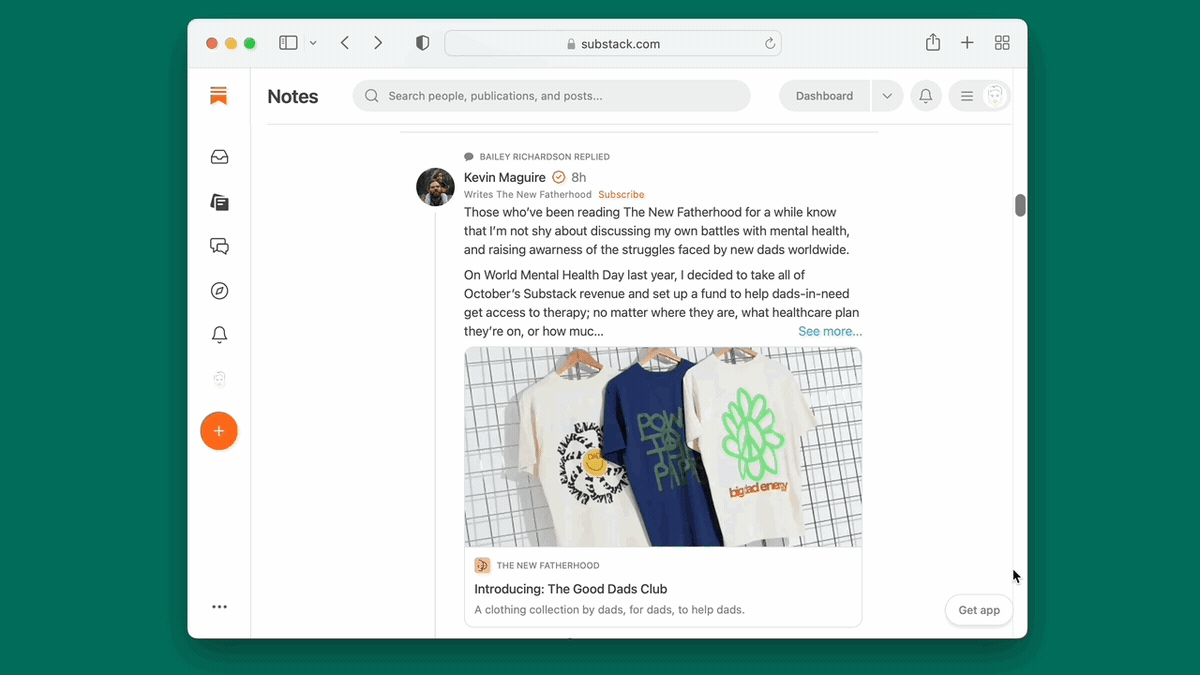Reload the page with refresh icon
1200x675 pixels.
coord(770,44)
